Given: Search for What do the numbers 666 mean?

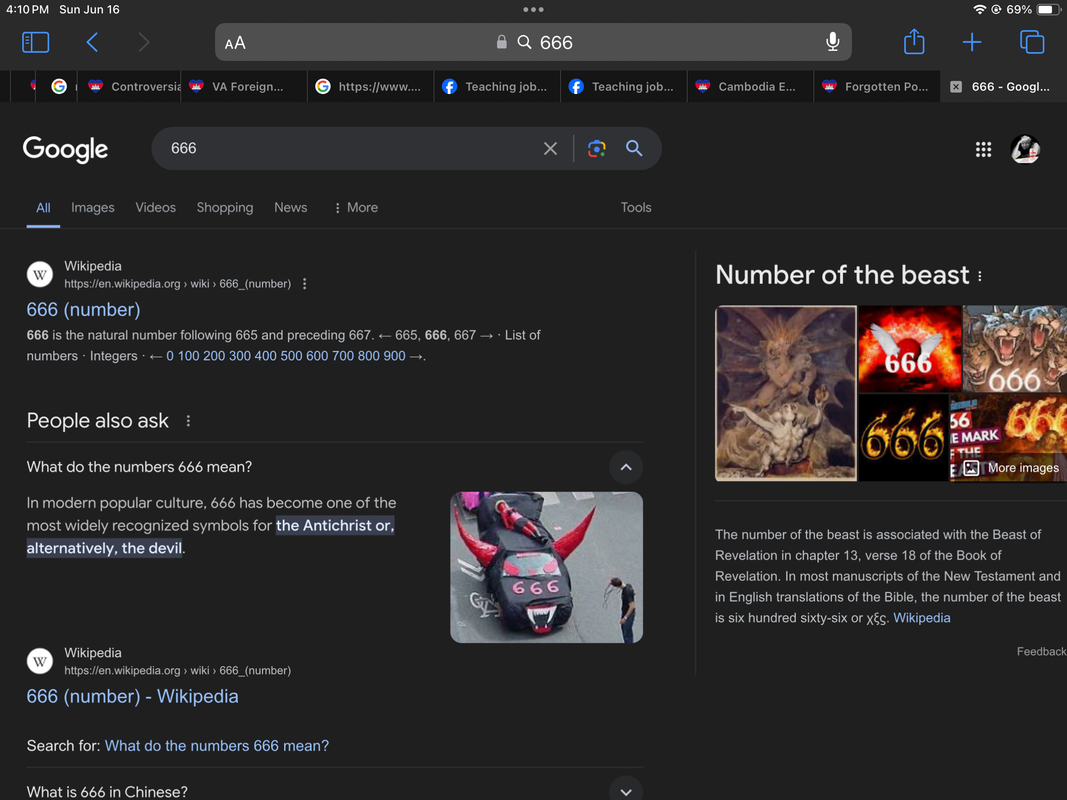Looking at the screenshot, I should (x=216, y=746).
